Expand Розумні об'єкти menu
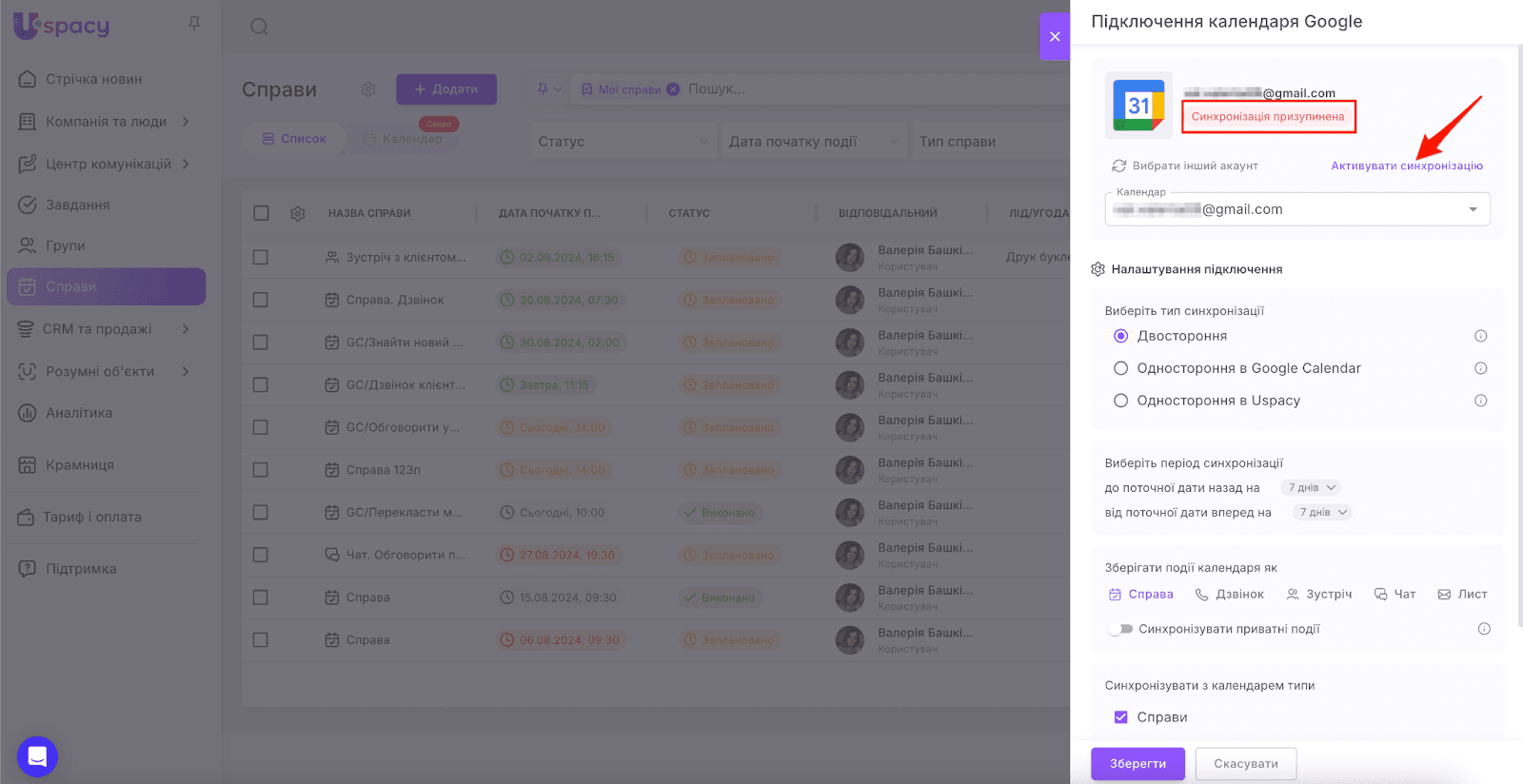This screenshot has height=784, width=1523. tap(186, 371)
